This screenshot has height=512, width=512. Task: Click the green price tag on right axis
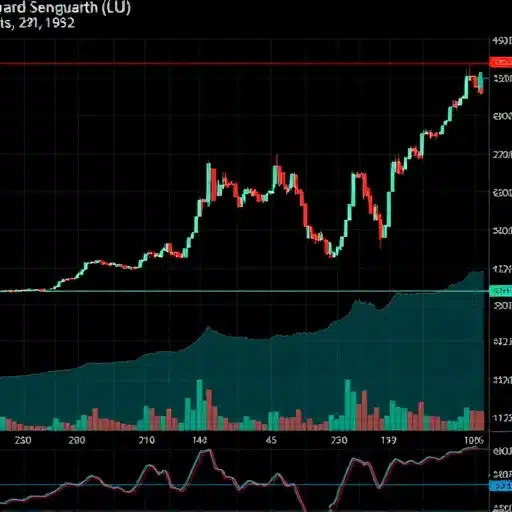tap(501, 291)
